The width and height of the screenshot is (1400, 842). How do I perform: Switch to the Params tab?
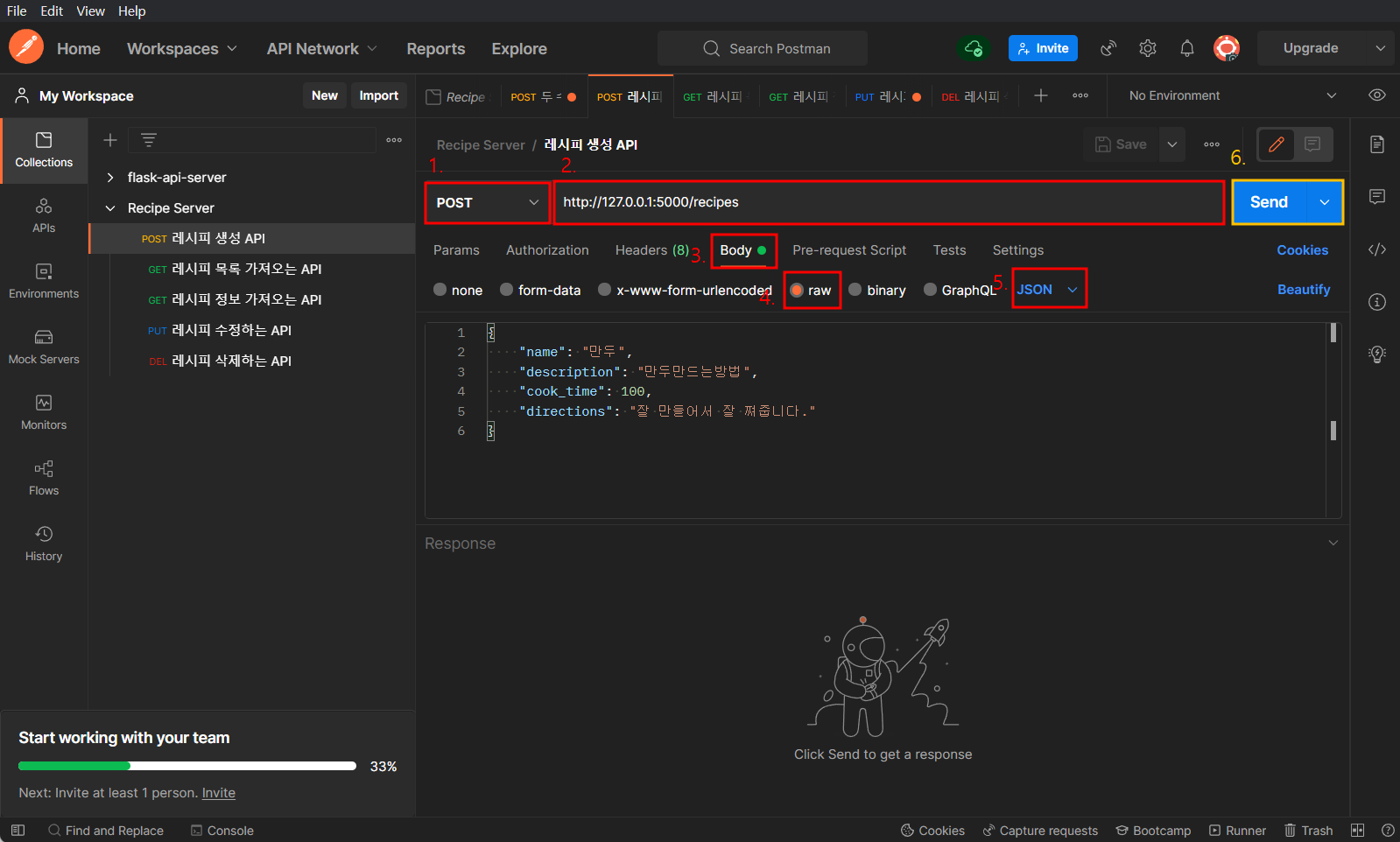pyautogui.click(x=456, y=249)
